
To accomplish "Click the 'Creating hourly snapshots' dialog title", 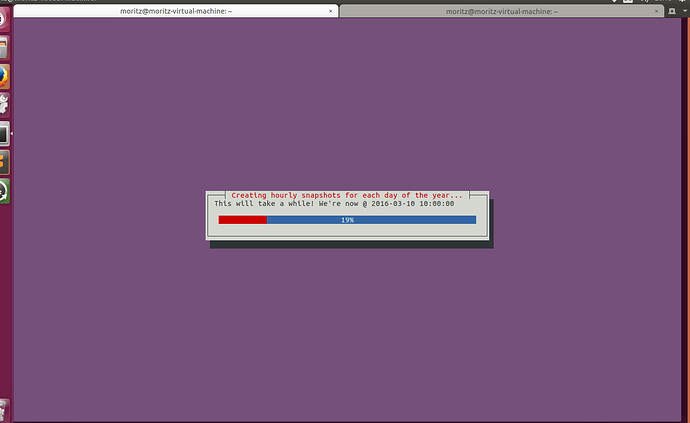I will pyautogui.click(x=347, y=195).
